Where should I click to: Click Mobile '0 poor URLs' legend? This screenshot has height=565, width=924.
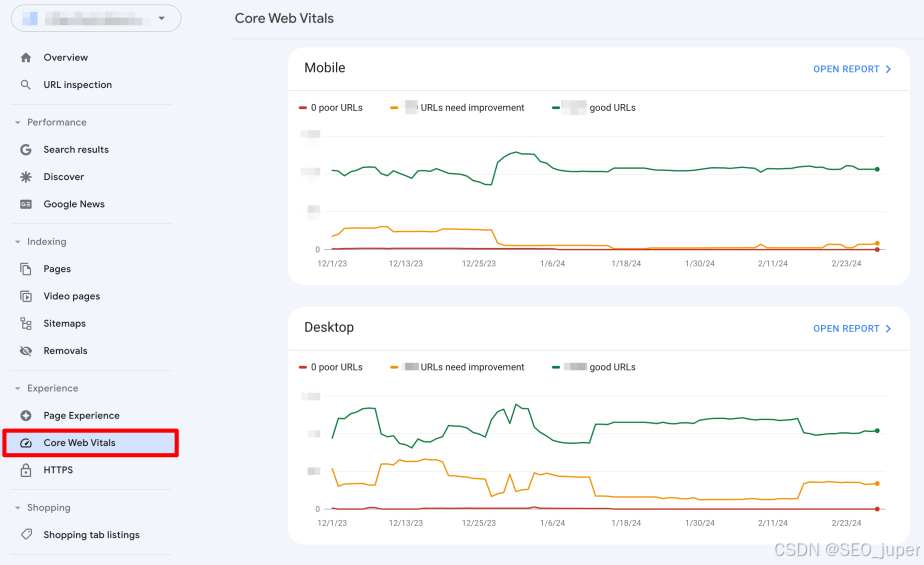tap(331, 108)
